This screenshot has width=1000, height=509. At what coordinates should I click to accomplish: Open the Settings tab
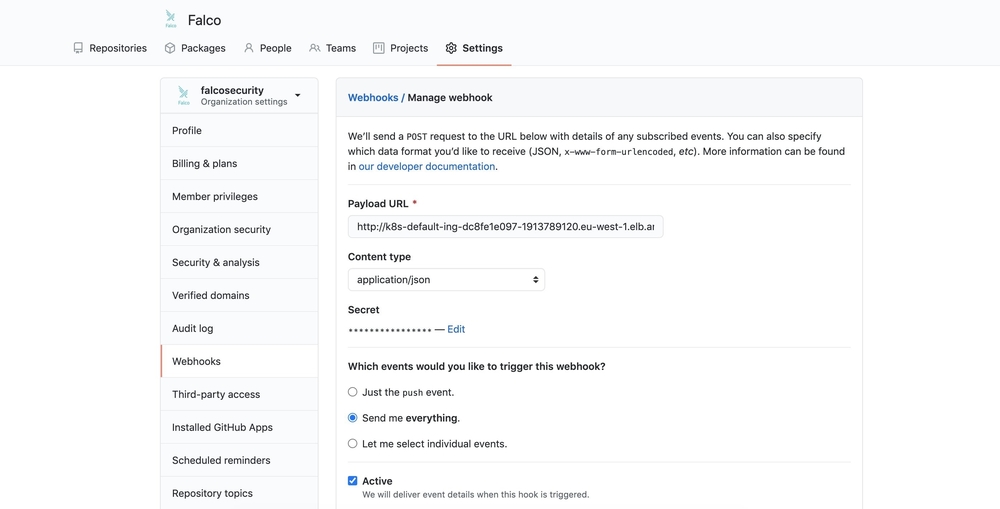pos(474,48)
